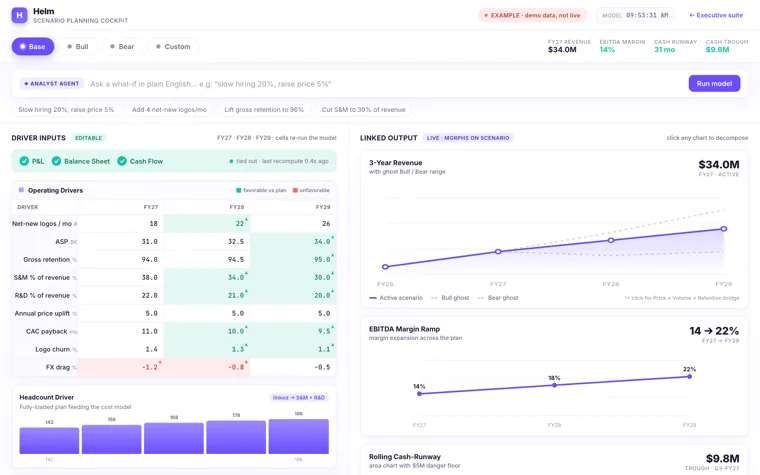Edit ASP FY28 cell 32.5

click(207, 241)
